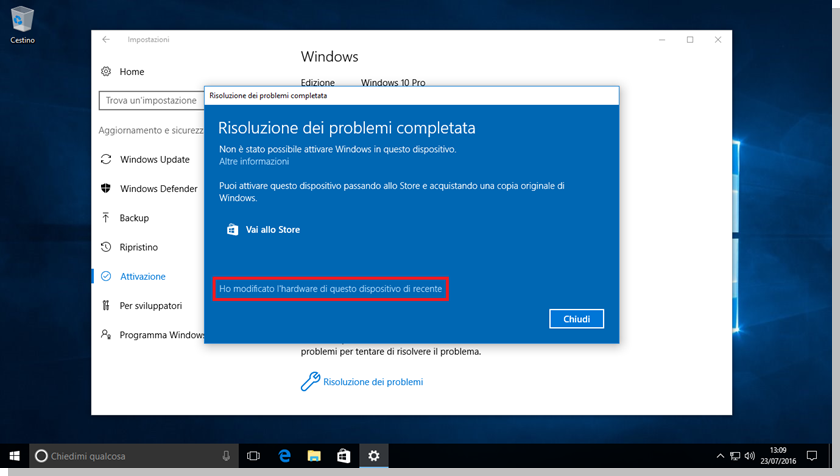
Task: Open the Cestino recycle bin icon
Action: [x=22, y=25]
